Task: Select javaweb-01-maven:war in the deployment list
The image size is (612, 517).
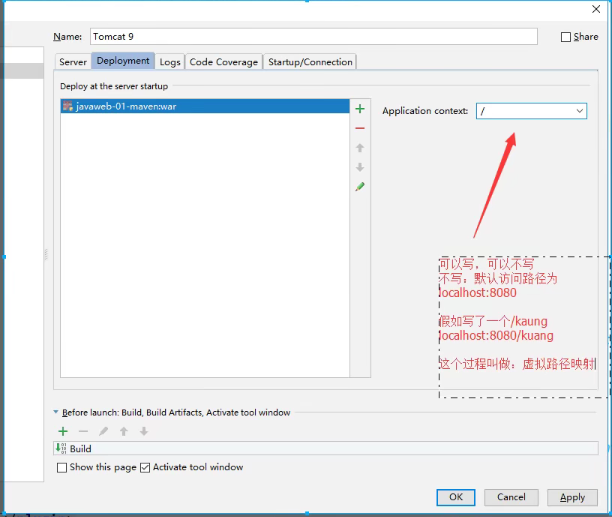Action: pyautogui.click(x=205, y=106)
